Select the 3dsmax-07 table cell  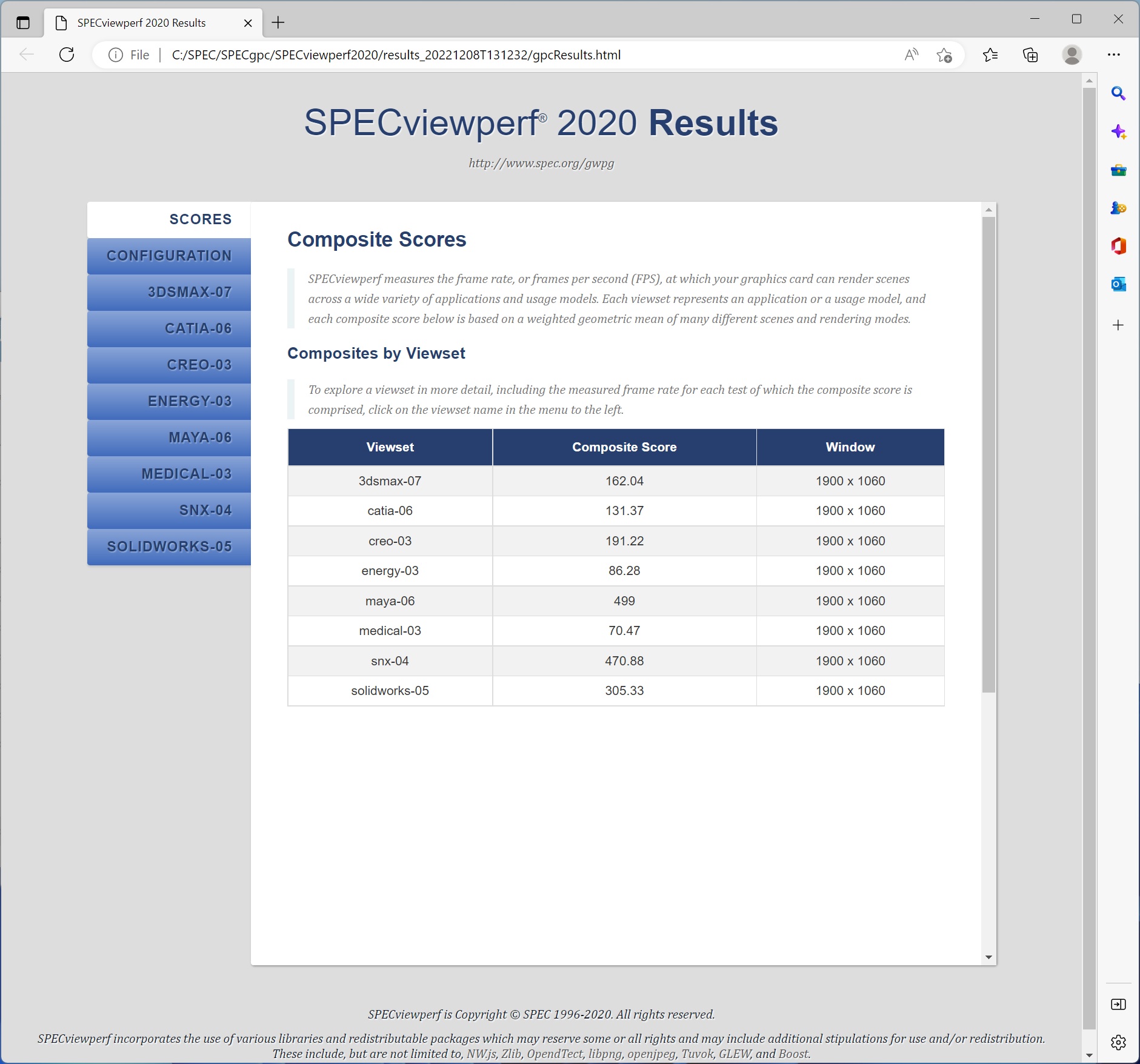[390, 481]
